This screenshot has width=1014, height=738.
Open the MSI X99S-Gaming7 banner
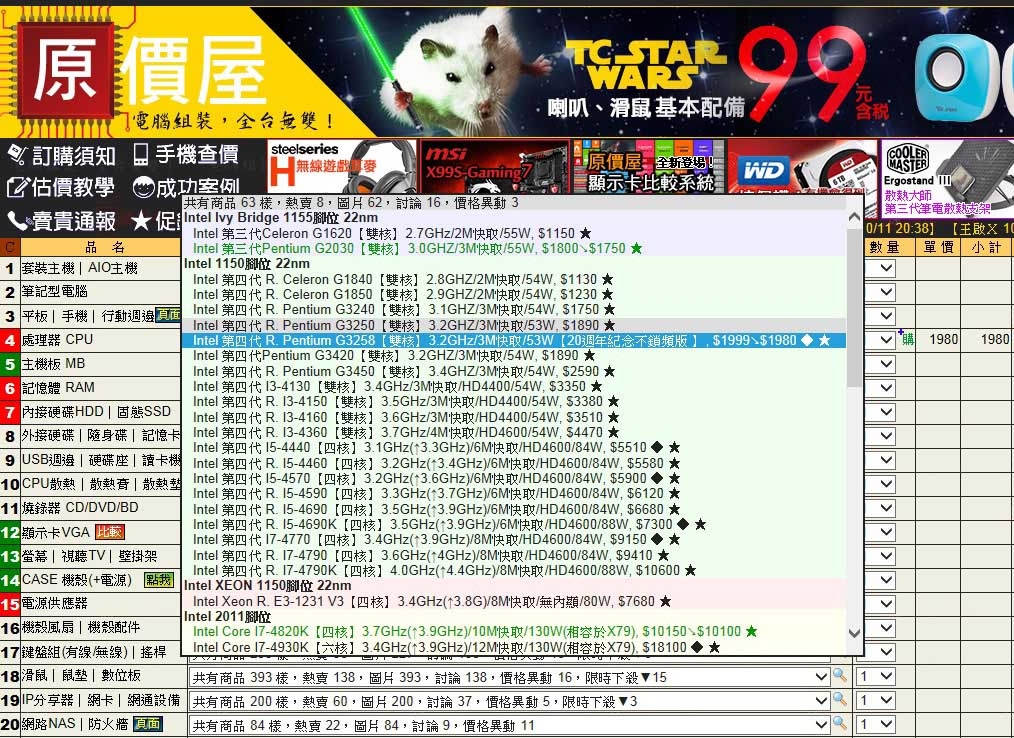[x=494, y=166]
